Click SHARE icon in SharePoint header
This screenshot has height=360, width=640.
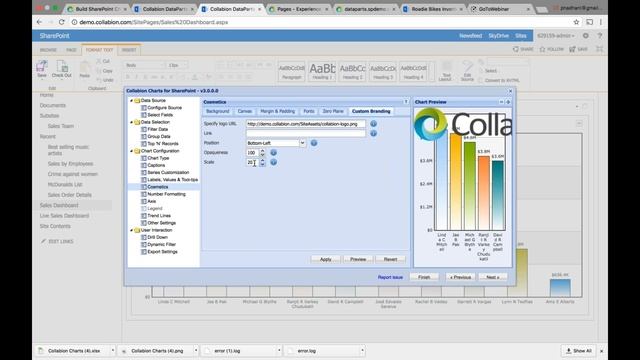523,49
